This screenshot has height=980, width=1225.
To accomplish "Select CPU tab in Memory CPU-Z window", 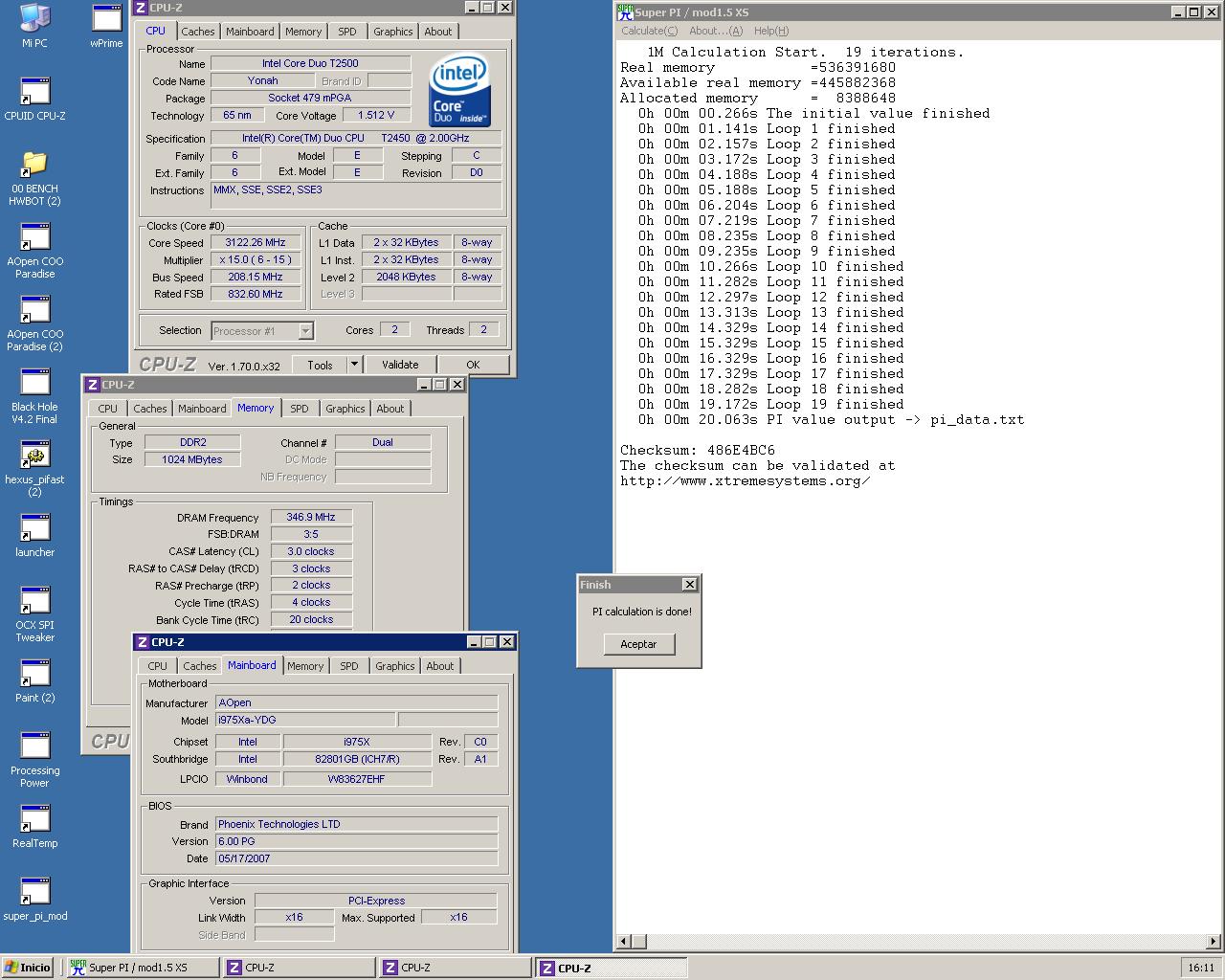I will [x=107, y=409].
